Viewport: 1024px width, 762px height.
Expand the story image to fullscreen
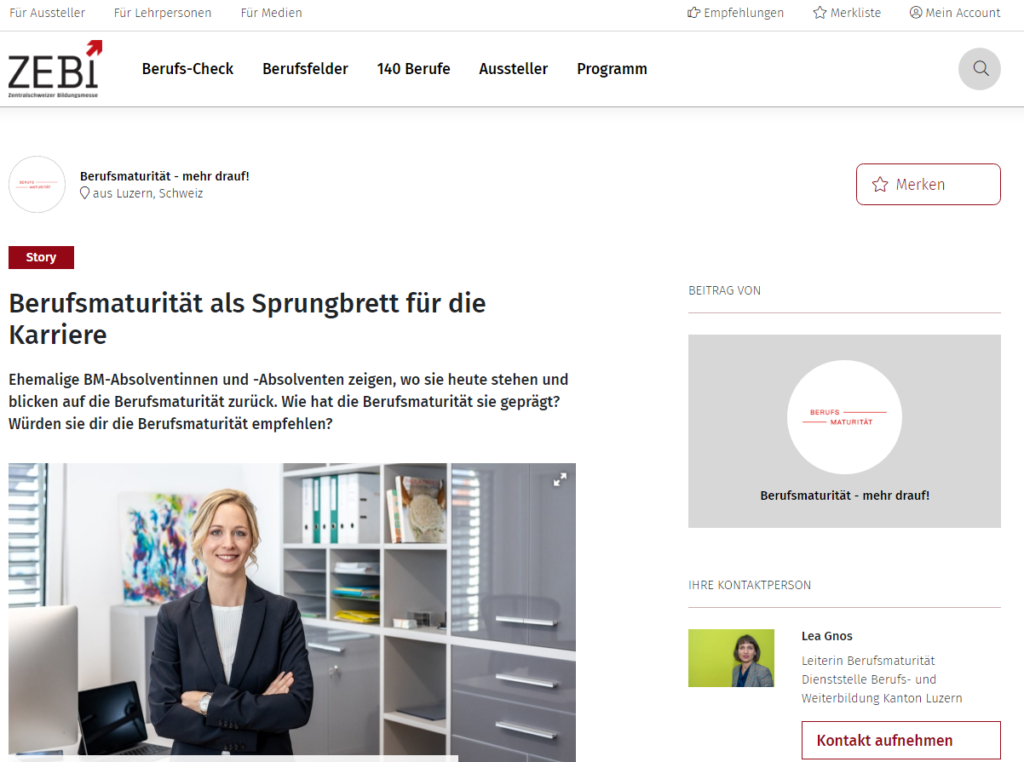pyautogui.click(x=560, y=480)
